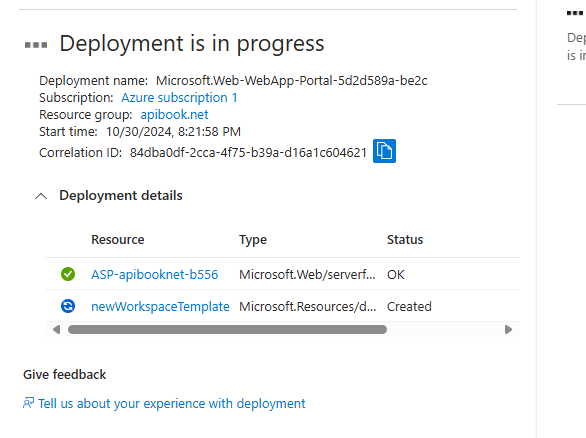Image resolution: width=586 pixels, height=438 pixels.
Task: Click the Microsoft.Web/serverf... type cell
Action: [307, 275]
